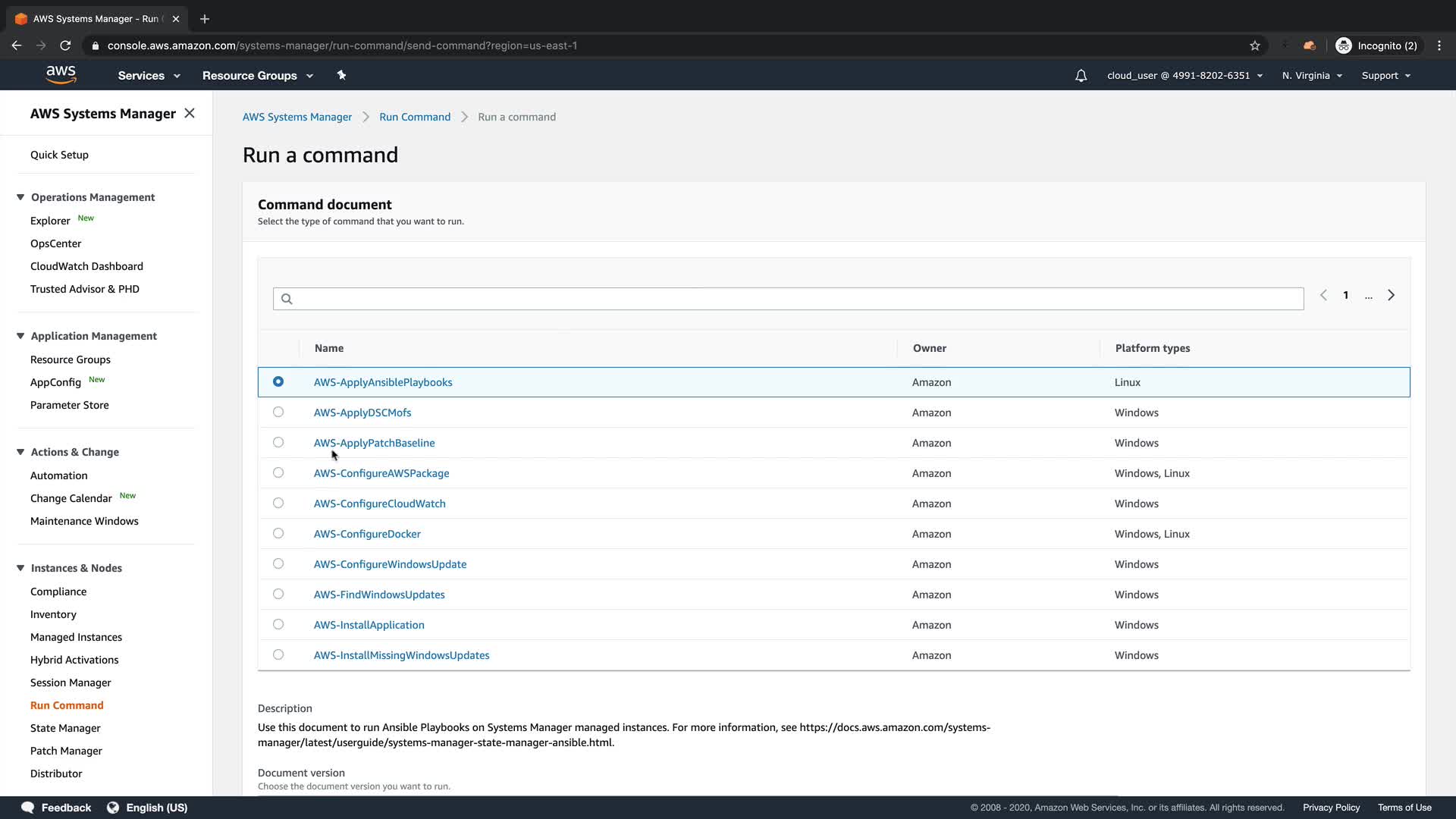Open the AWS-ConfigureAWSPackage document link
The height and width of the screenshot is (819, 1456).
pos(381,473)
